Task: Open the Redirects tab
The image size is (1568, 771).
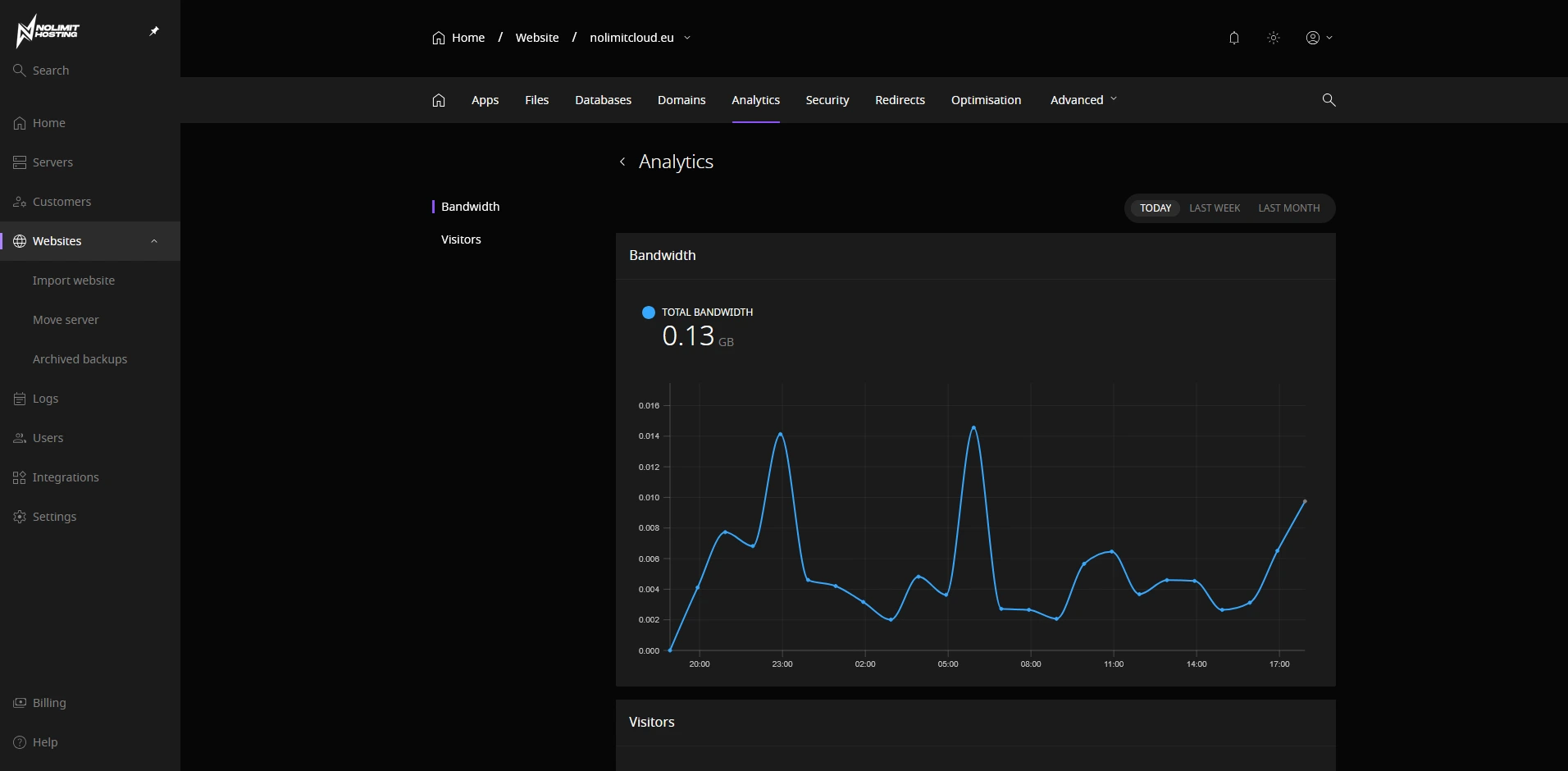Action: point(900,100)
